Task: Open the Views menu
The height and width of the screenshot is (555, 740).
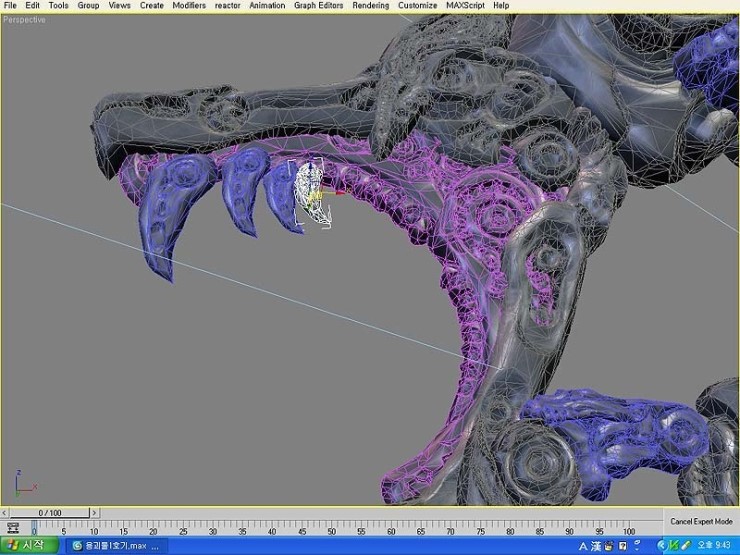Action: coord(119,6)
